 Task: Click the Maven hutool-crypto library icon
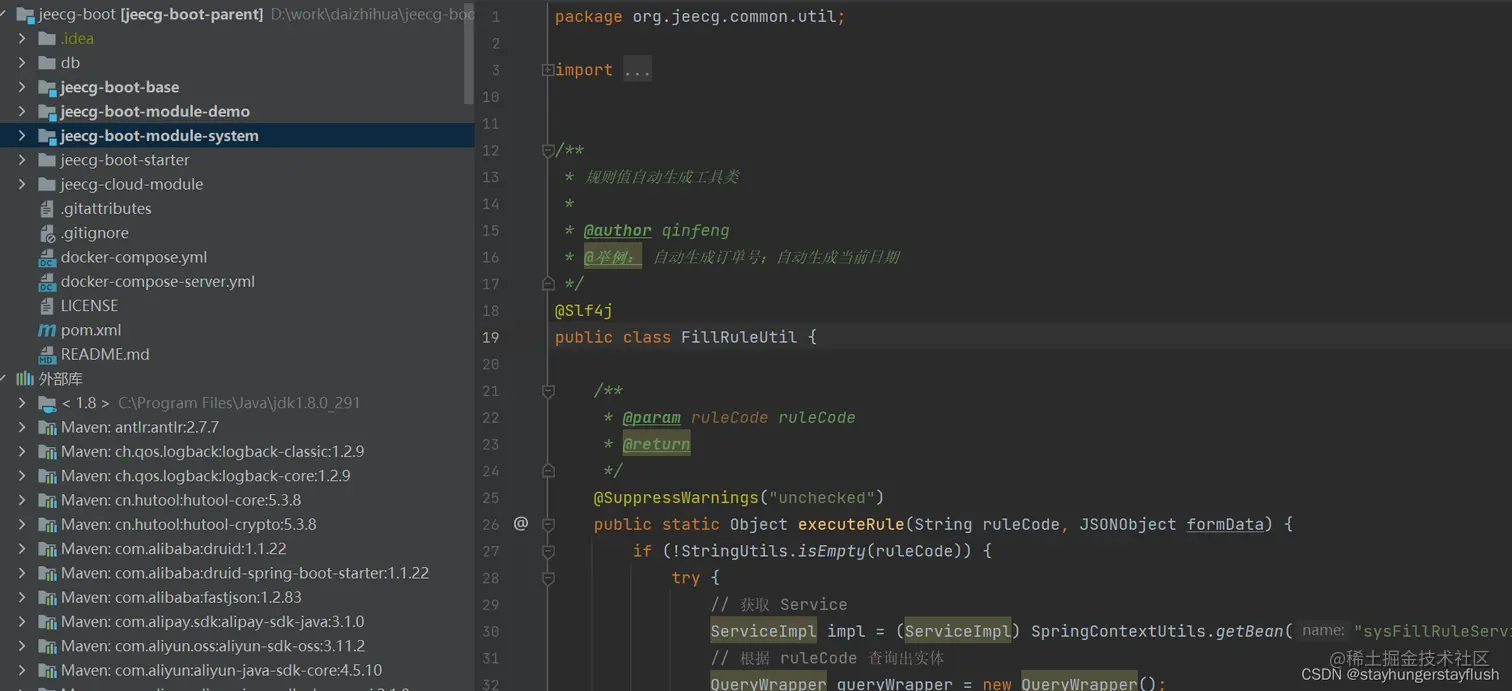click(47, 525)
